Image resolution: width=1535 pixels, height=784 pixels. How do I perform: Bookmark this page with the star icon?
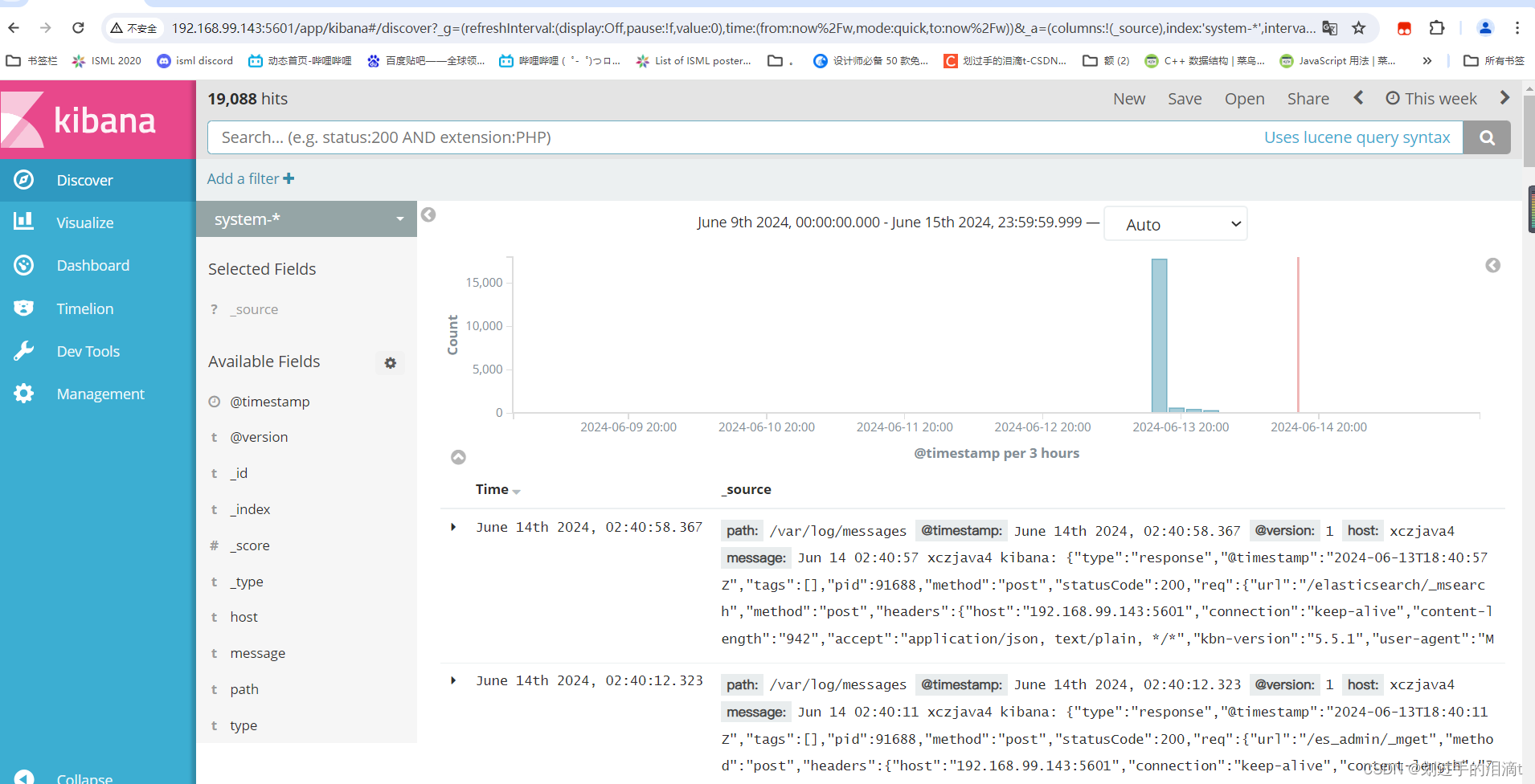[1358, 28]
